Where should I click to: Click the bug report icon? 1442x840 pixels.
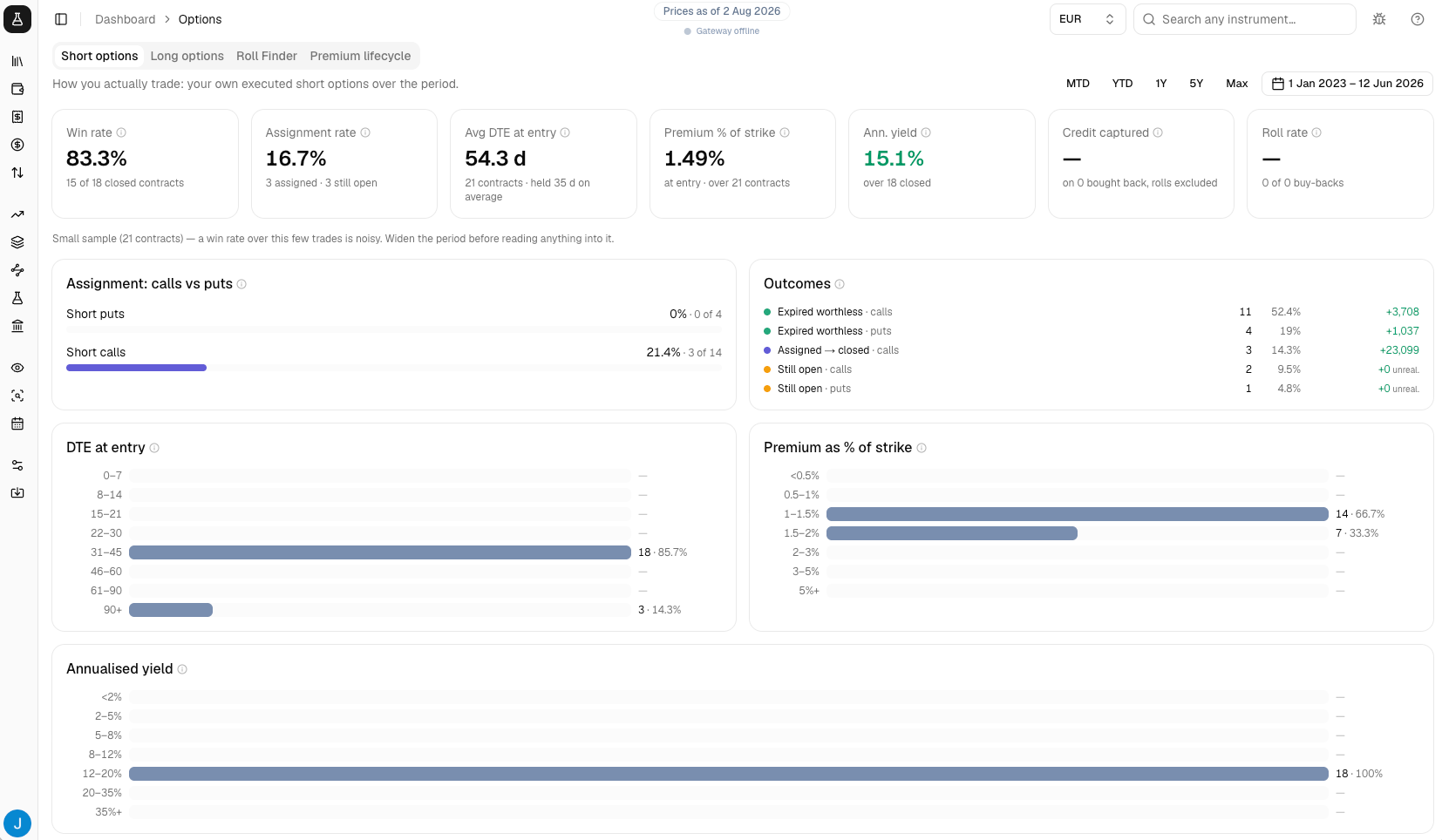(x=1379, y=19)
